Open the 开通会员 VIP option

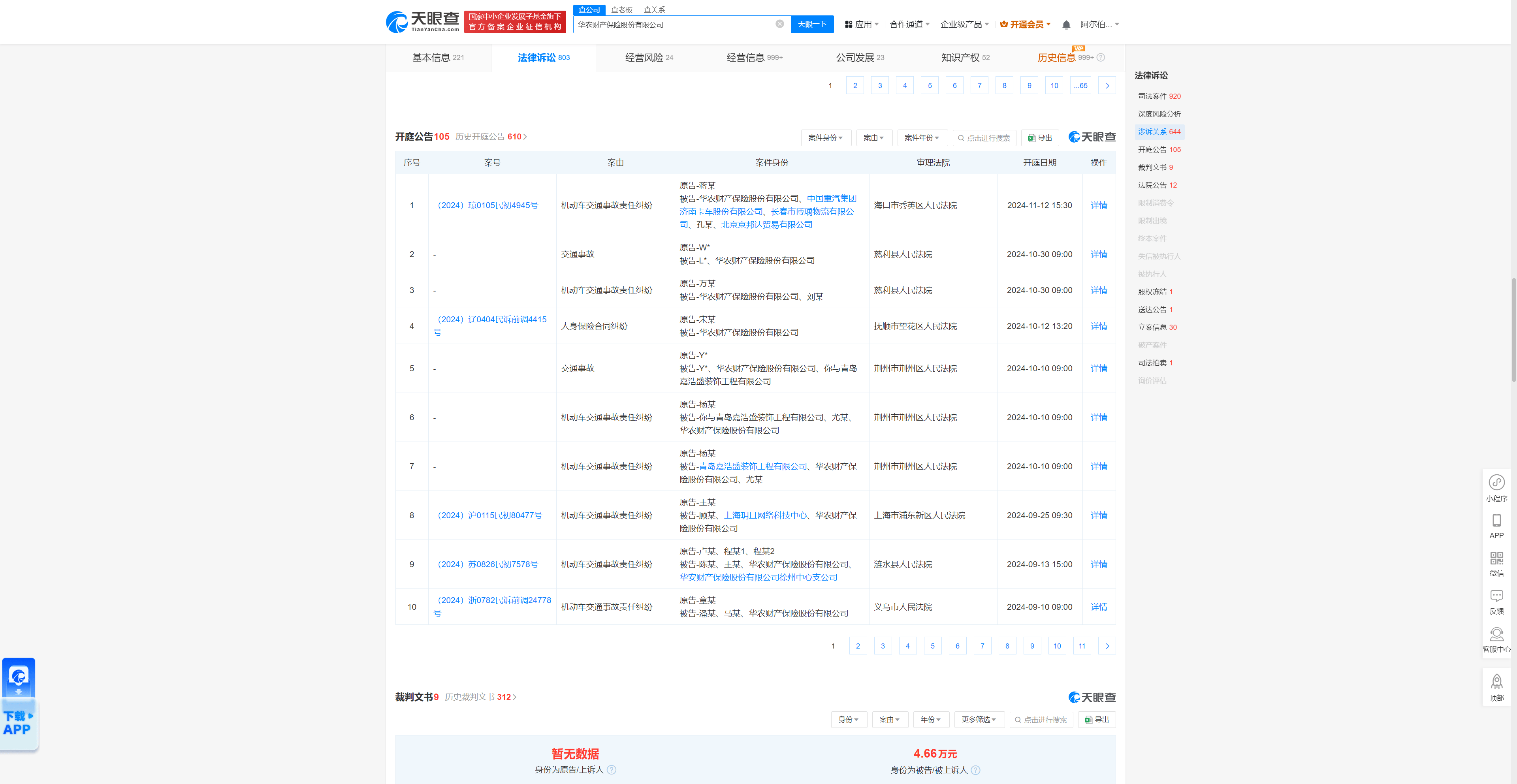coord(1025,24)
